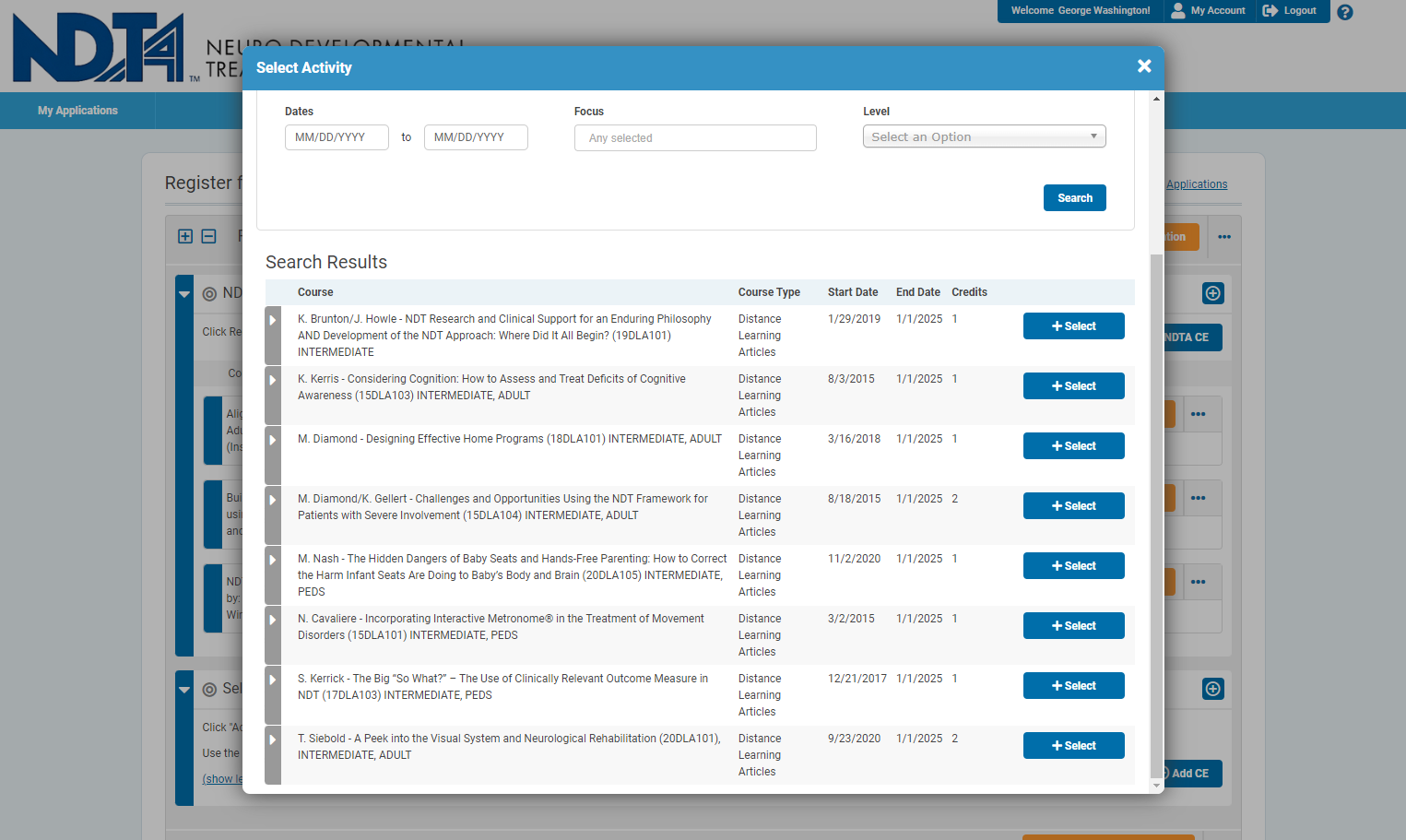Collapse the first section arrow behind dialog
The height and width of the screenshot is (840, 1406).
click(x=184, y=294)
